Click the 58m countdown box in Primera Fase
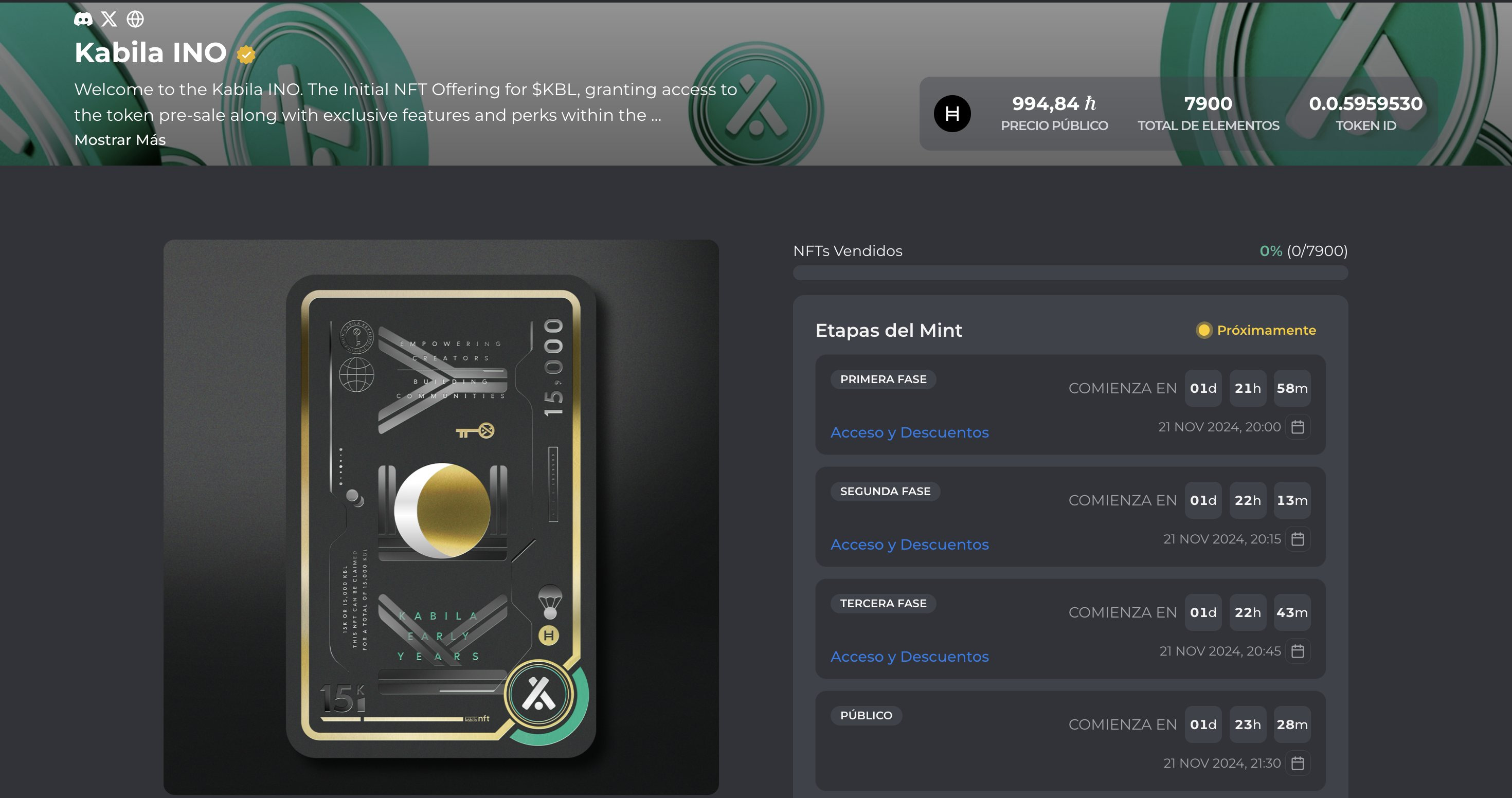 (x=1292, y=388)
